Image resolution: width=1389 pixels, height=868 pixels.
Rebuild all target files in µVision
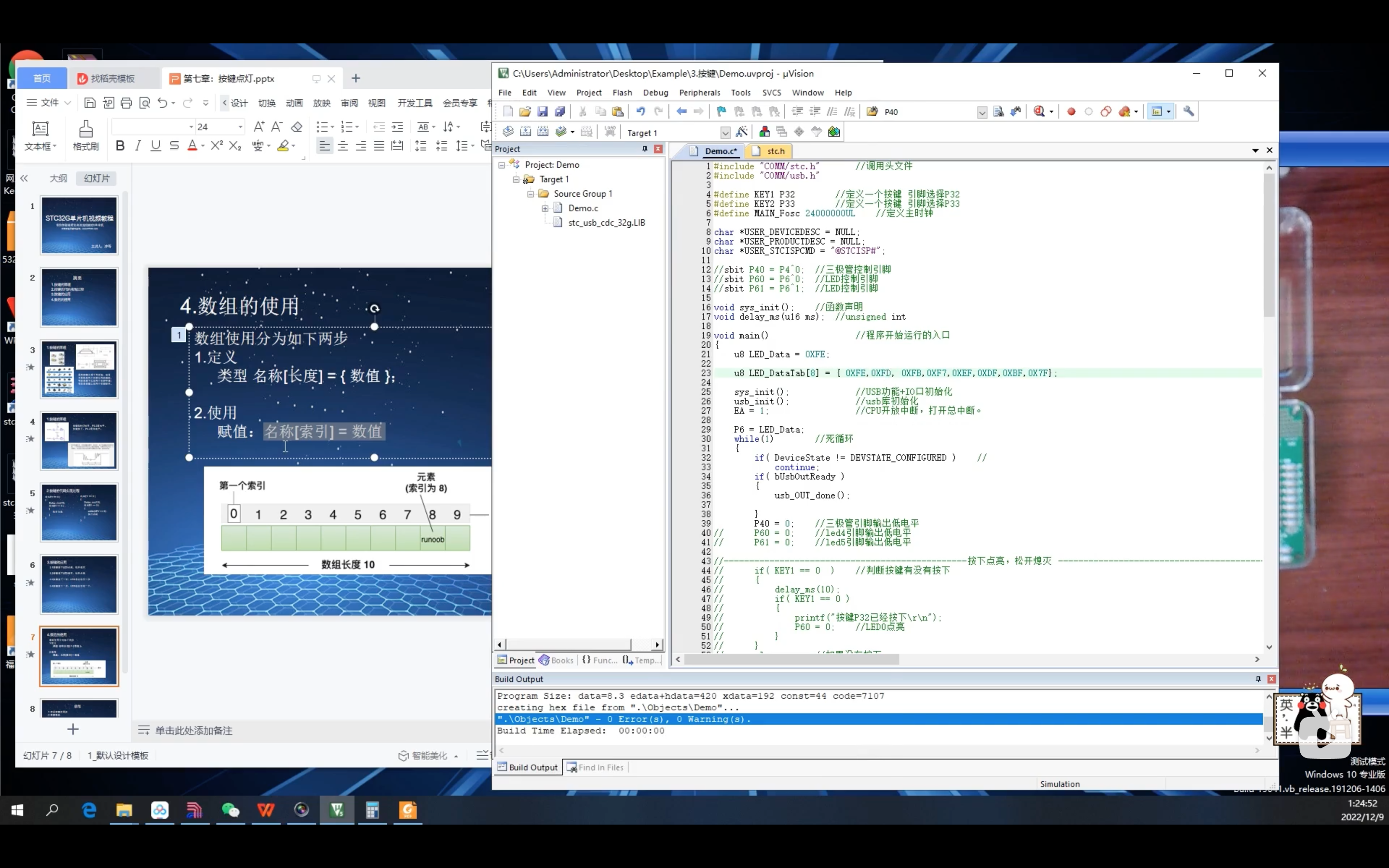pyautogui.click(x=543, y=132)
